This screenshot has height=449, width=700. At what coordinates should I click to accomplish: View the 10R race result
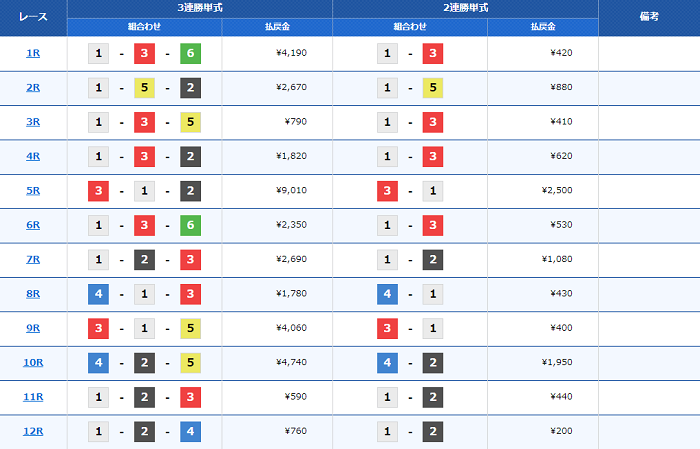(x=33, y=363)
